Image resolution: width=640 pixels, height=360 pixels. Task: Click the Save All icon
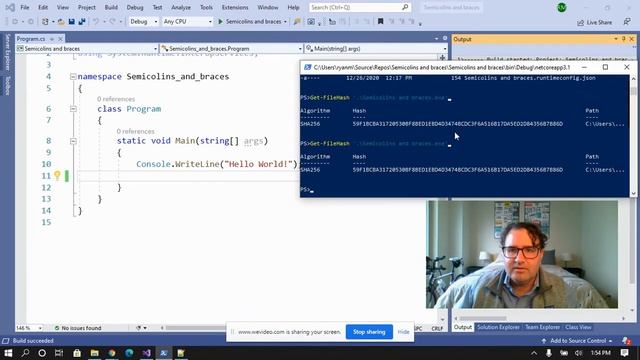[82, 22]
